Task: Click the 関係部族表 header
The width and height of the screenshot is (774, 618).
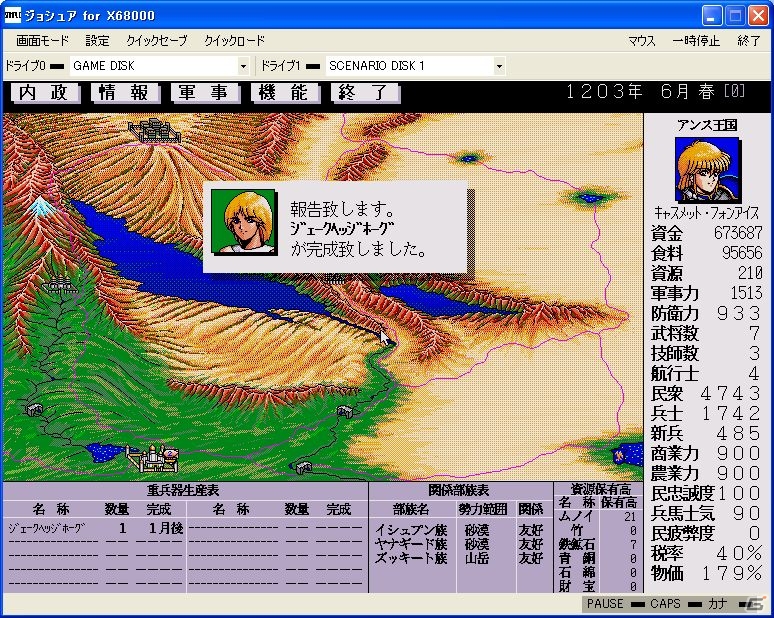Action: [459, 490]
